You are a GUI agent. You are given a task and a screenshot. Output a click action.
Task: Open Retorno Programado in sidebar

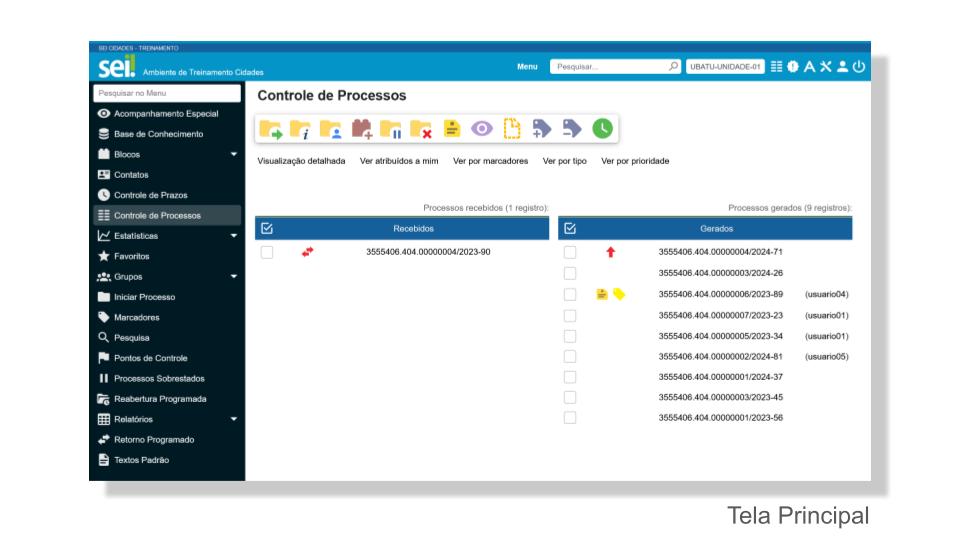pyautogui.click(x=167, y=440)
